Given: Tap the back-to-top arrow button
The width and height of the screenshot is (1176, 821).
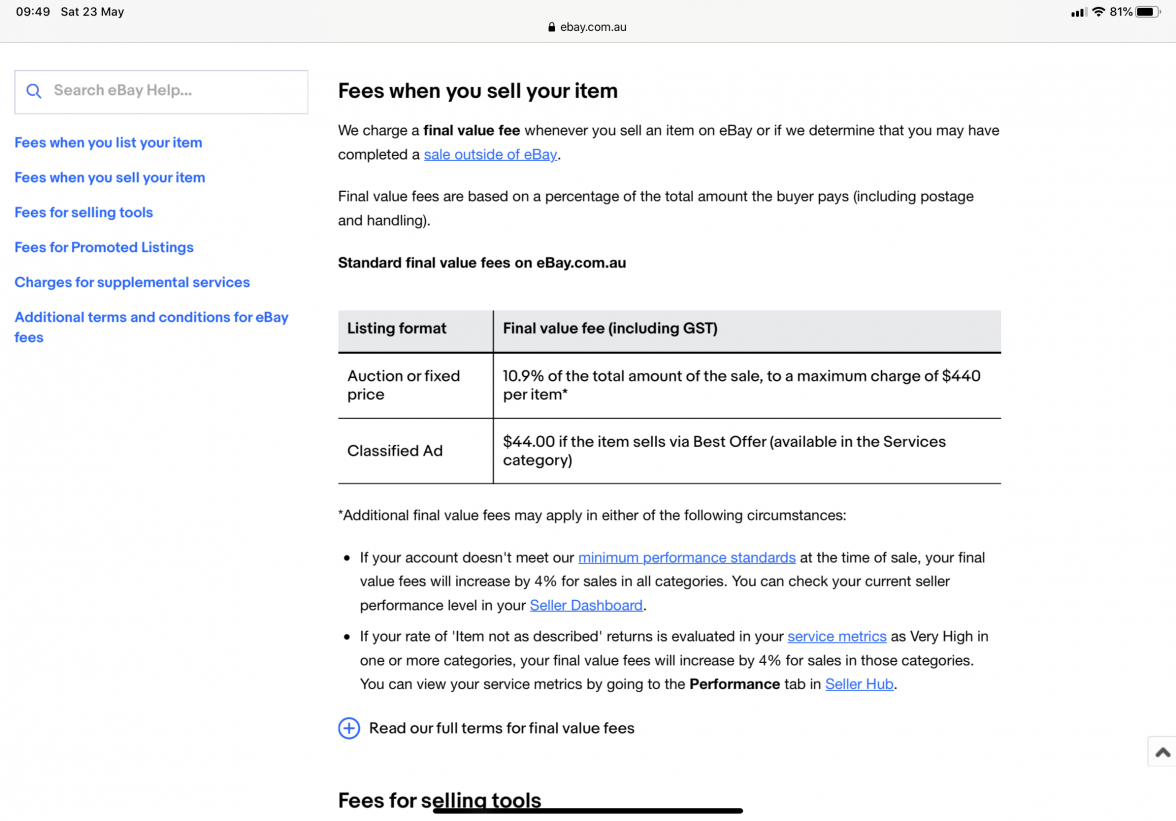Looking at the screenshot, I should (1162, 752).
